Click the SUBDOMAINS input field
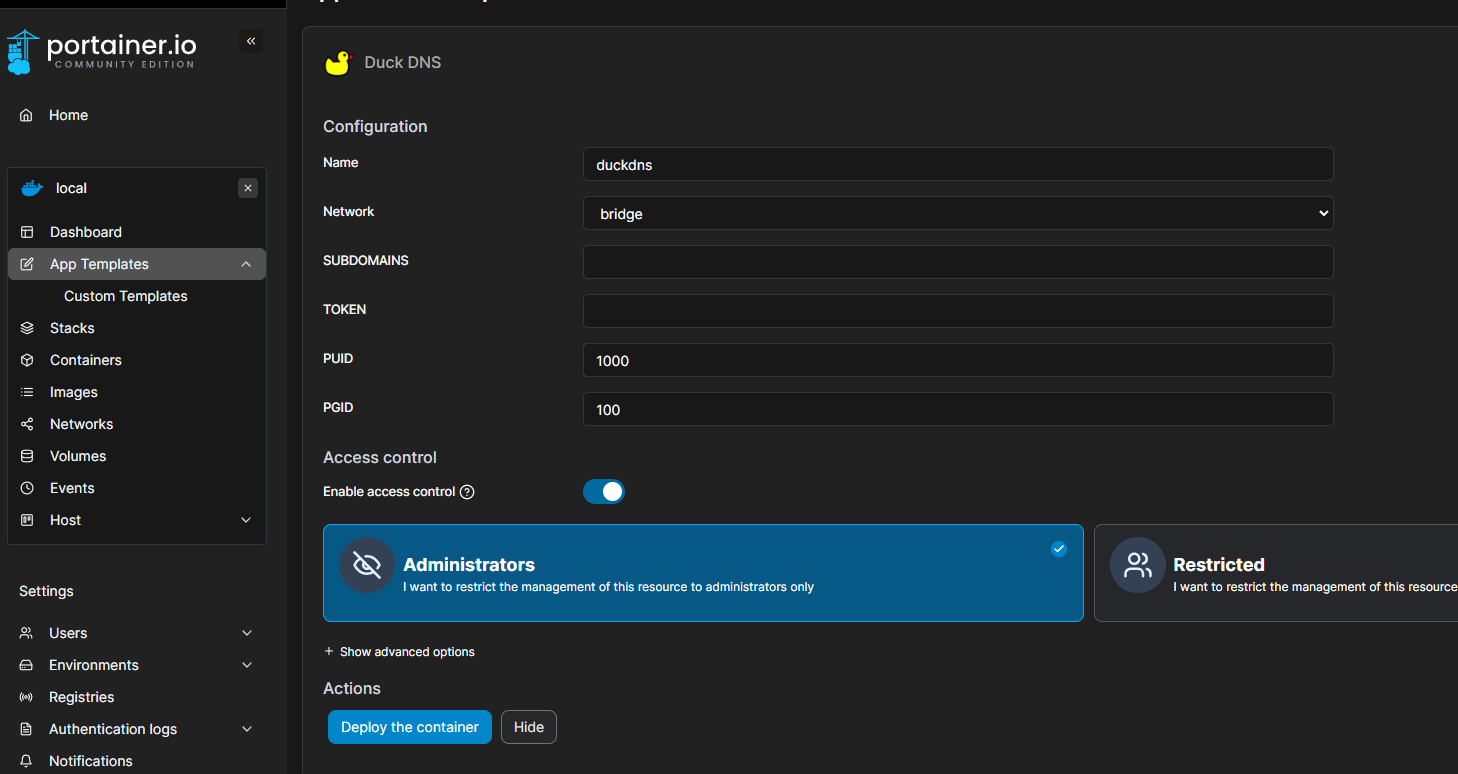The width and height of the screenshot is (1458, 774). pyautogui.click(x=958, y=262)
